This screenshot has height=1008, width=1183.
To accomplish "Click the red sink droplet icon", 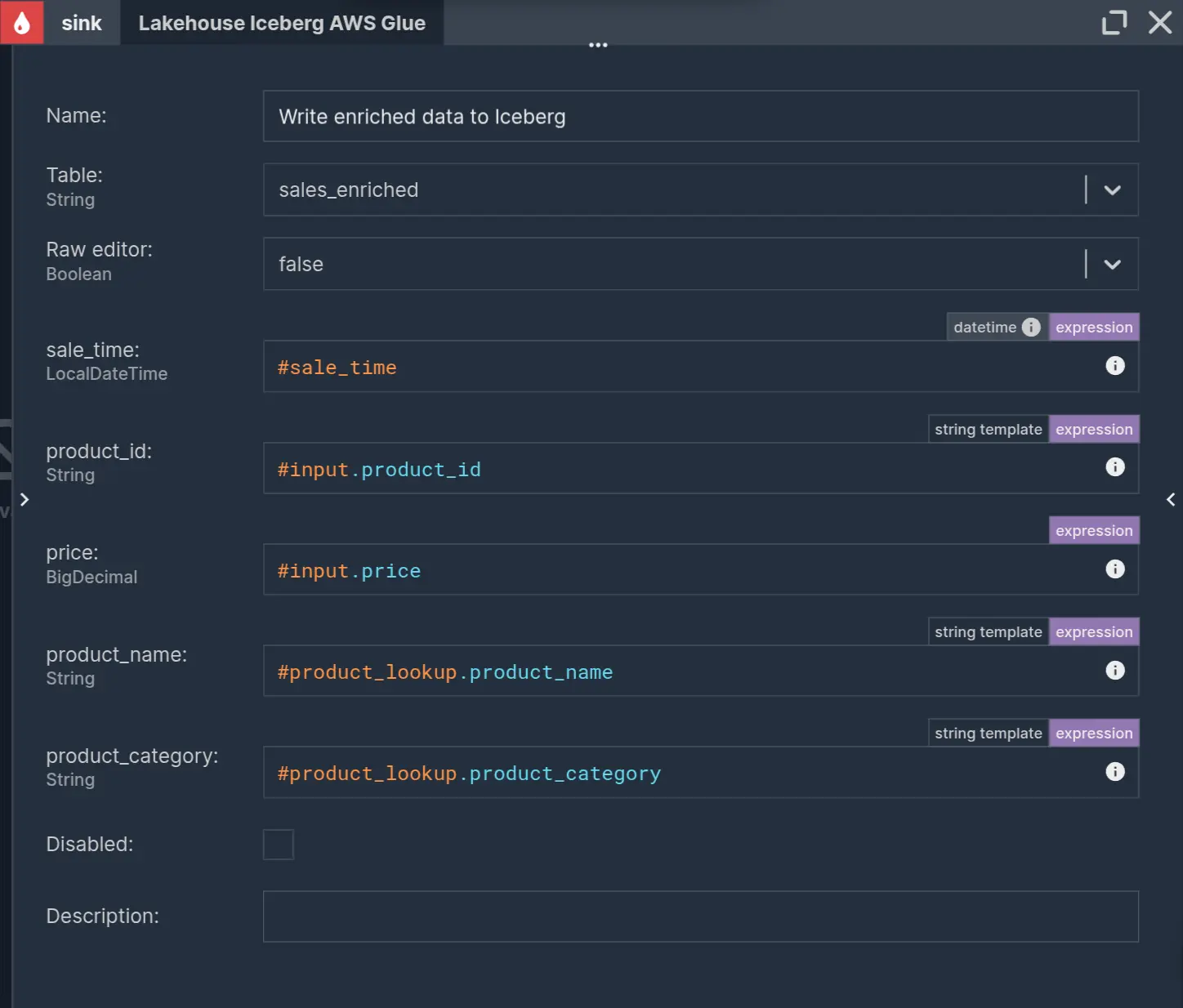I will tap(22, 22).
